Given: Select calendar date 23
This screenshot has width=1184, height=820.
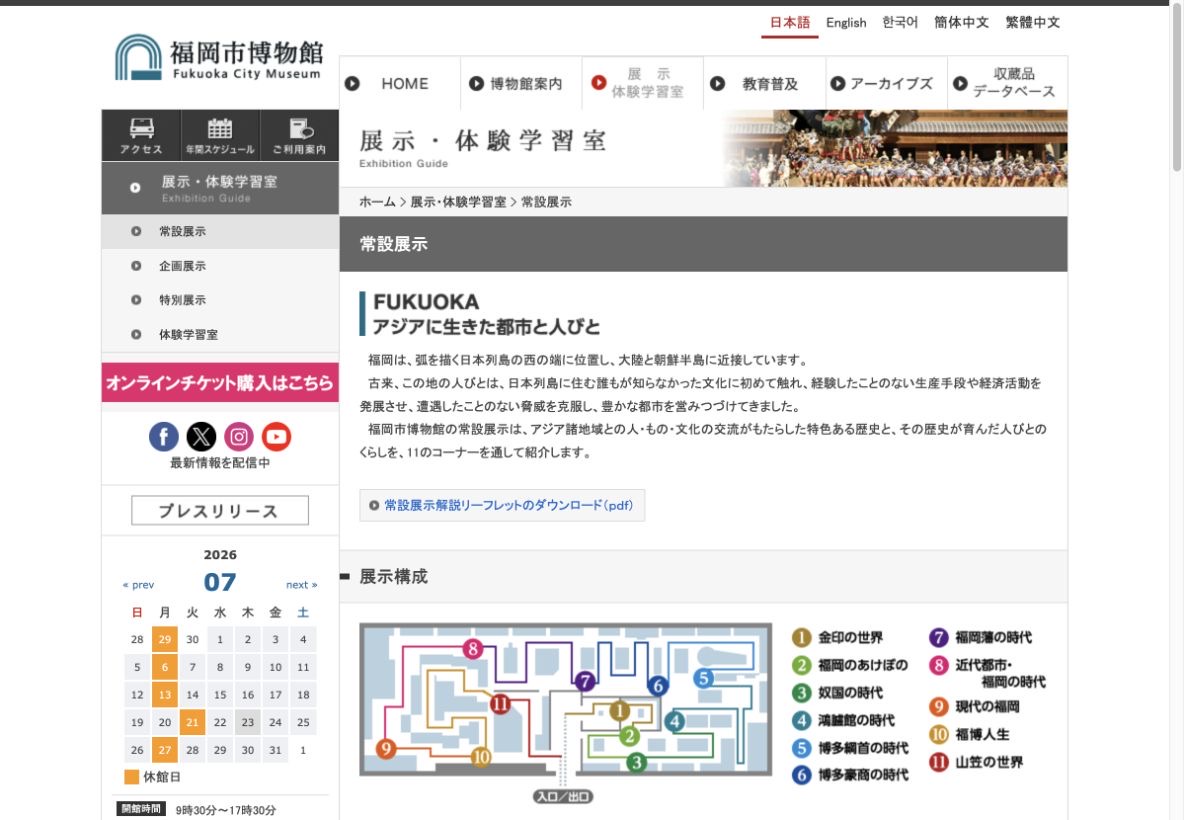Looking at the screenshot, I should tap(248, 722).
